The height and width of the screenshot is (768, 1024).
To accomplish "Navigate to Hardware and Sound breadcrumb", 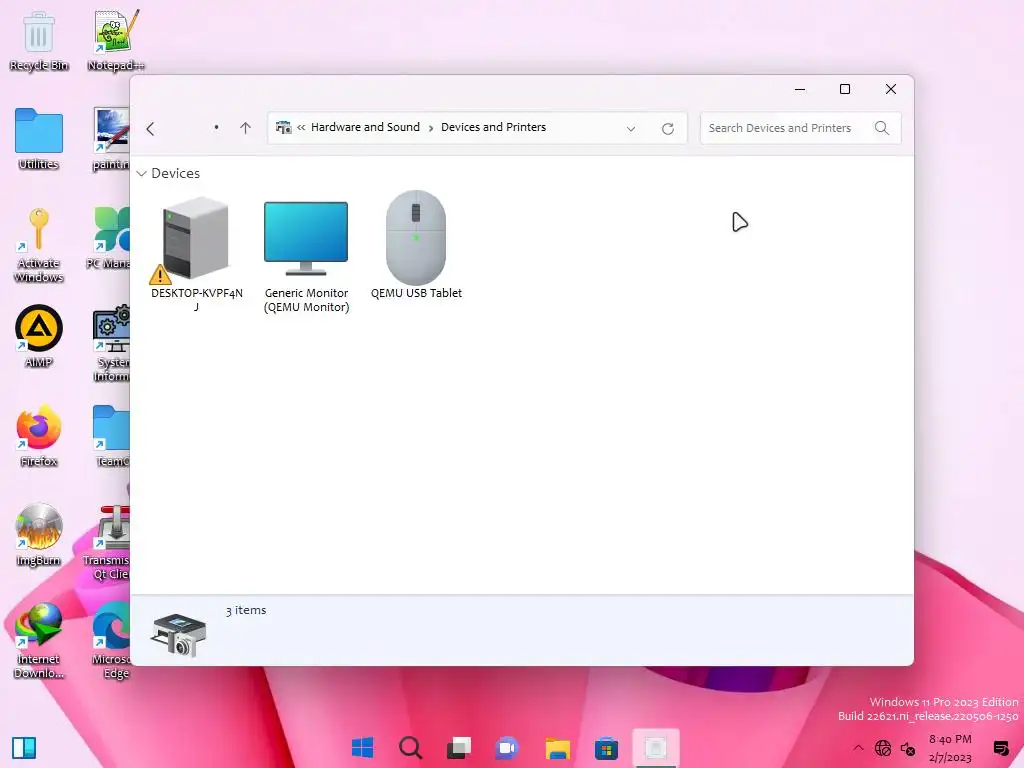I will click(365, 127).
